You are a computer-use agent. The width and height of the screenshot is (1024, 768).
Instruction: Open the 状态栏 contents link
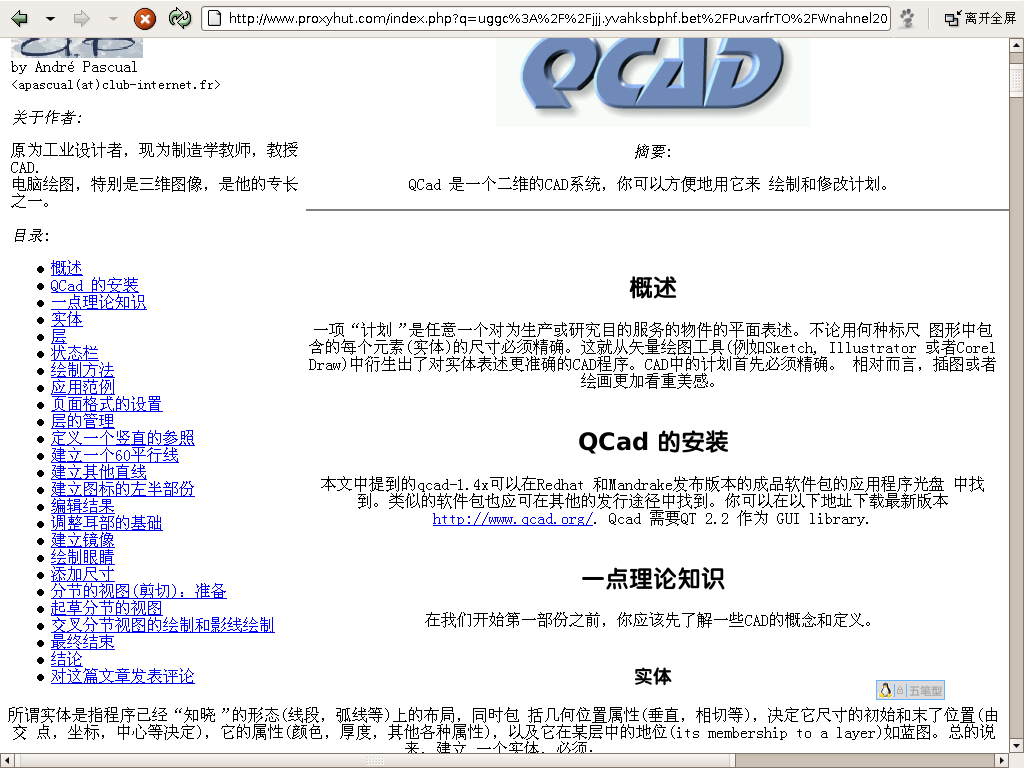(74, 353)
